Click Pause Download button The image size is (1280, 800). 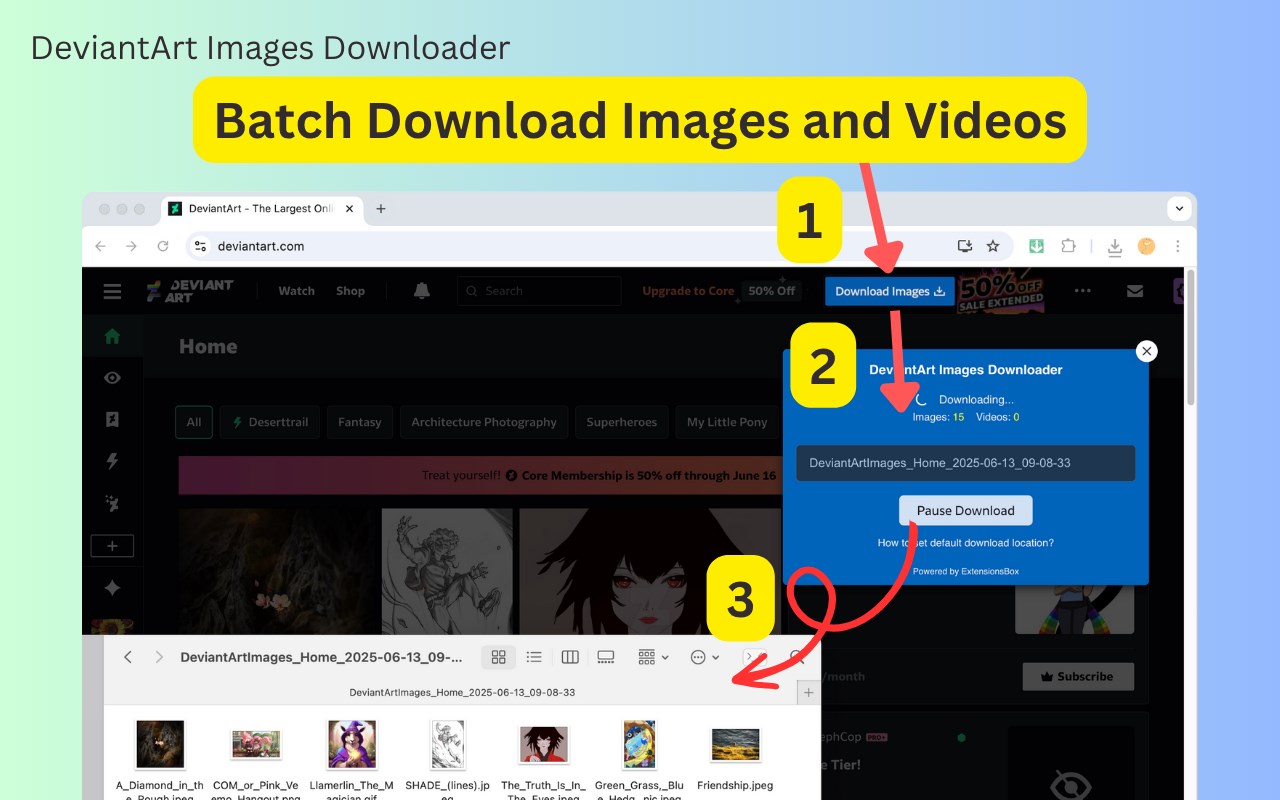click(966, 510)
